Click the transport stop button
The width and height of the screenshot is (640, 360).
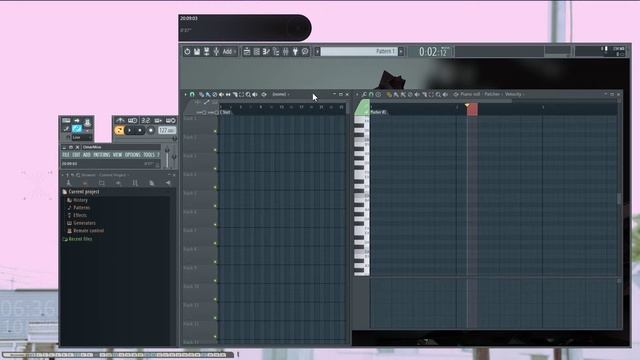[x=140, y=131]
